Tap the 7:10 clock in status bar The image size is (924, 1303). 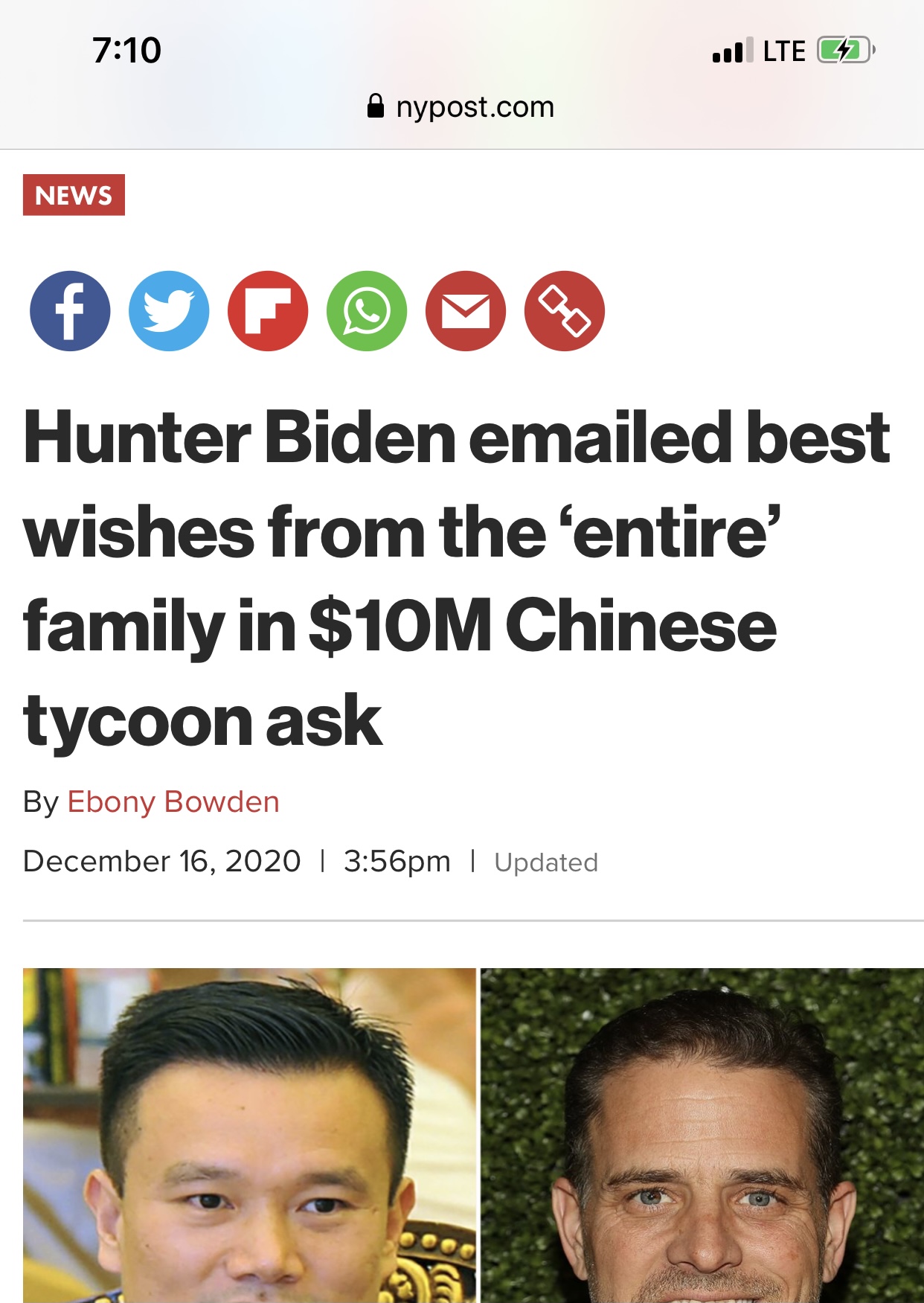pyautogui.click(x=126, y=51)
